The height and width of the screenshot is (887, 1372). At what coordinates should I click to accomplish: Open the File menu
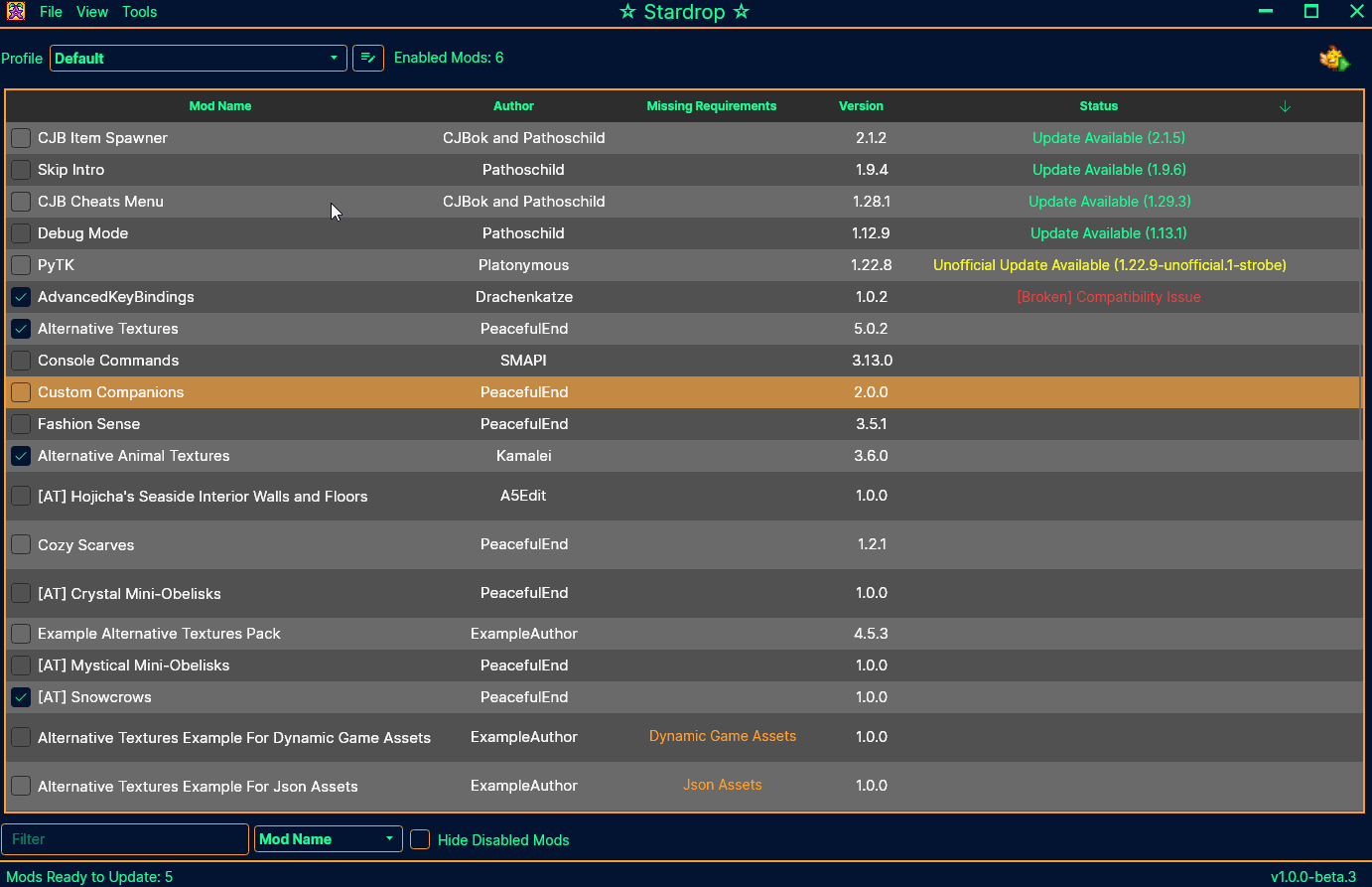(x=51, y=12)
